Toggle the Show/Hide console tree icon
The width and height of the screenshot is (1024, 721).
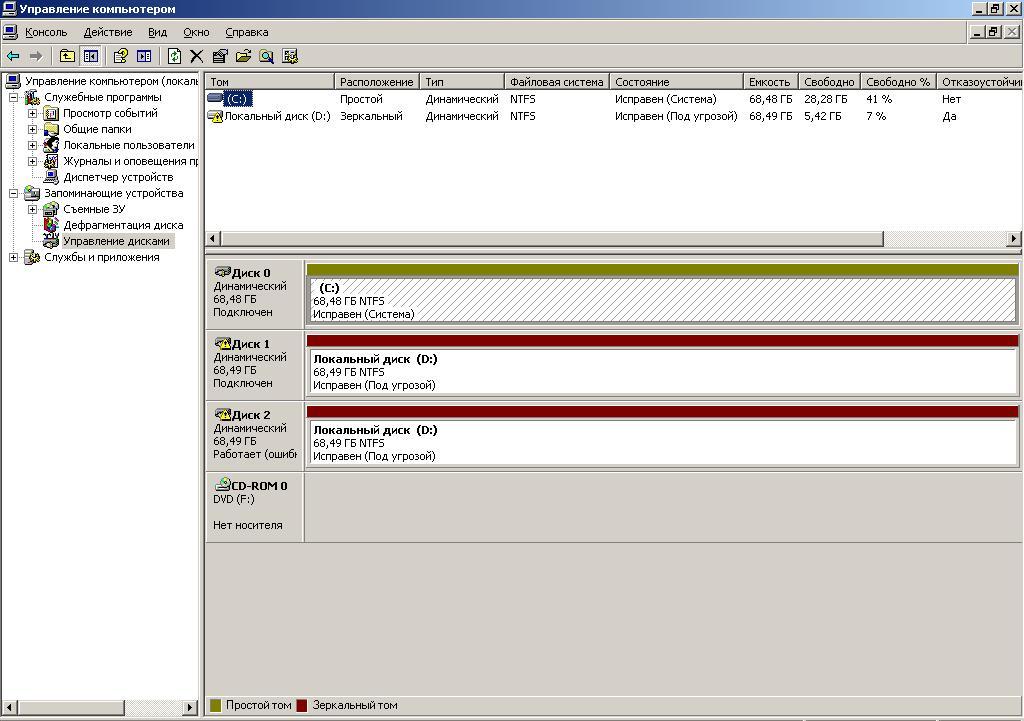[91, 57]
